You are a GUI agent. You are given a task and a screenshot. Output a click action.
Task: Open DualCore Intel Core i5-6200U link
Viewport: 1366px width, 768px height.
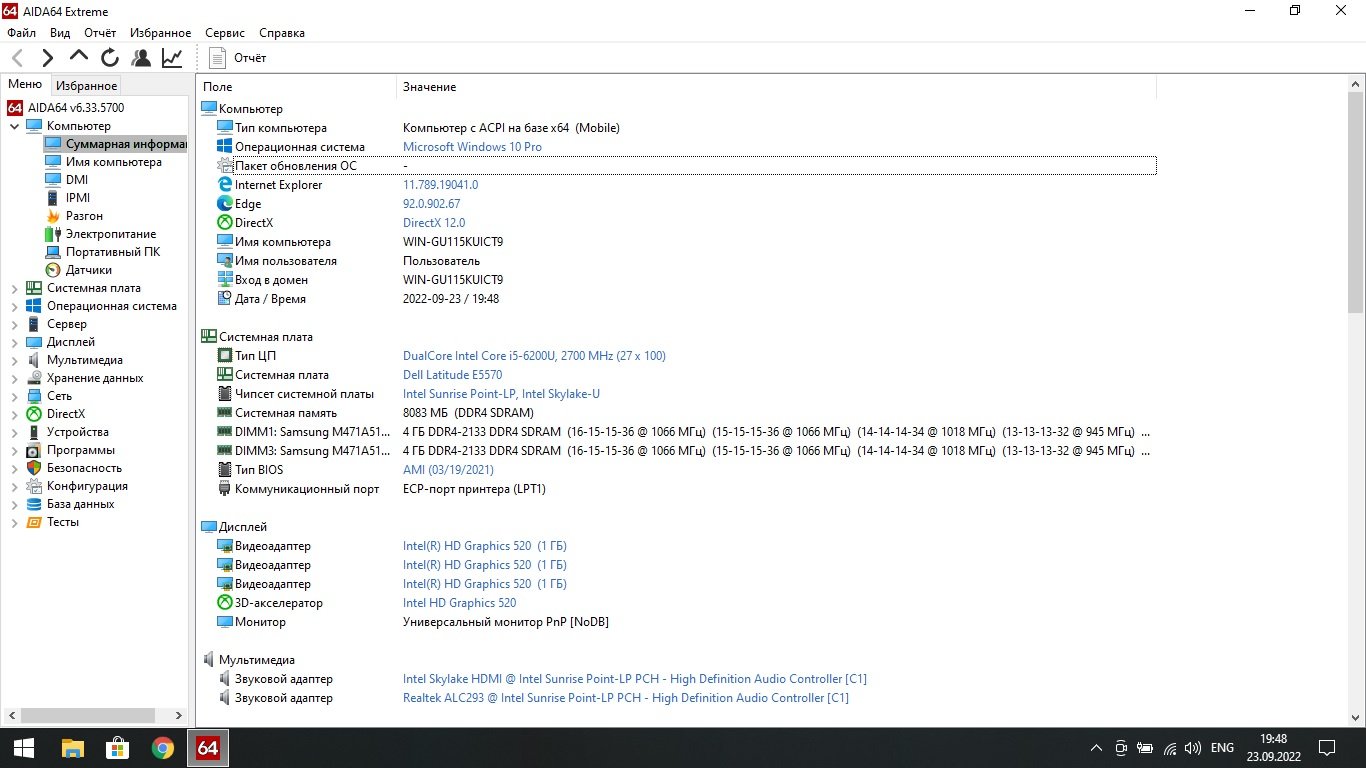534,356
